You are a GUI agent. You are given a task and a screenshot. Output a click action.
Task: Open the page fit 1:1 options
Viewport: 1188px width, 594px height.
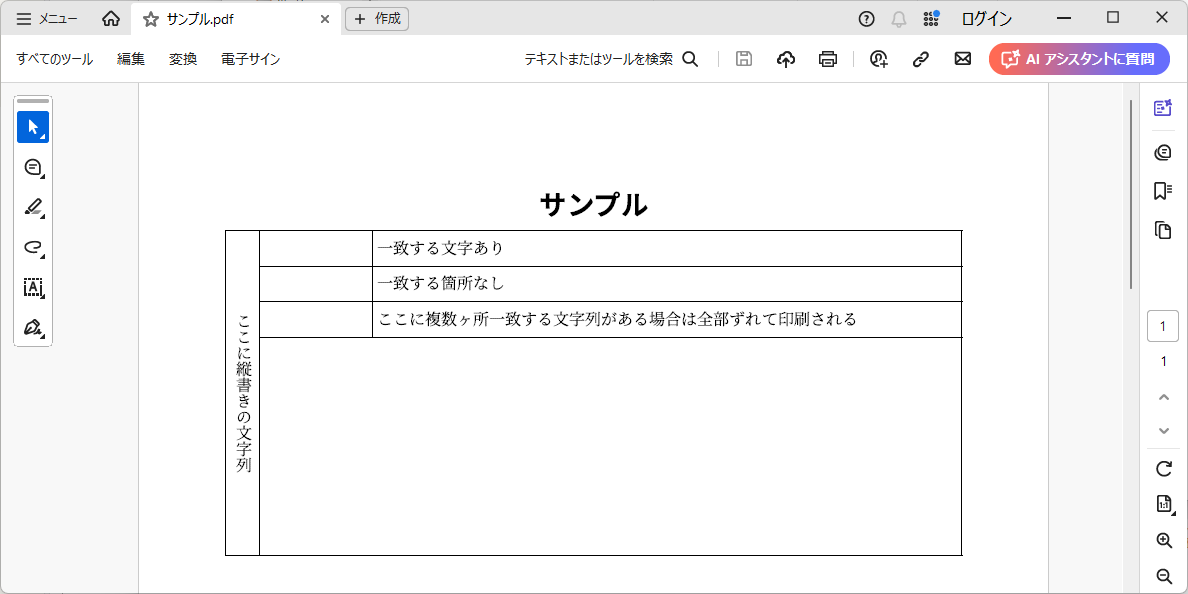(x=1165, y=503)
